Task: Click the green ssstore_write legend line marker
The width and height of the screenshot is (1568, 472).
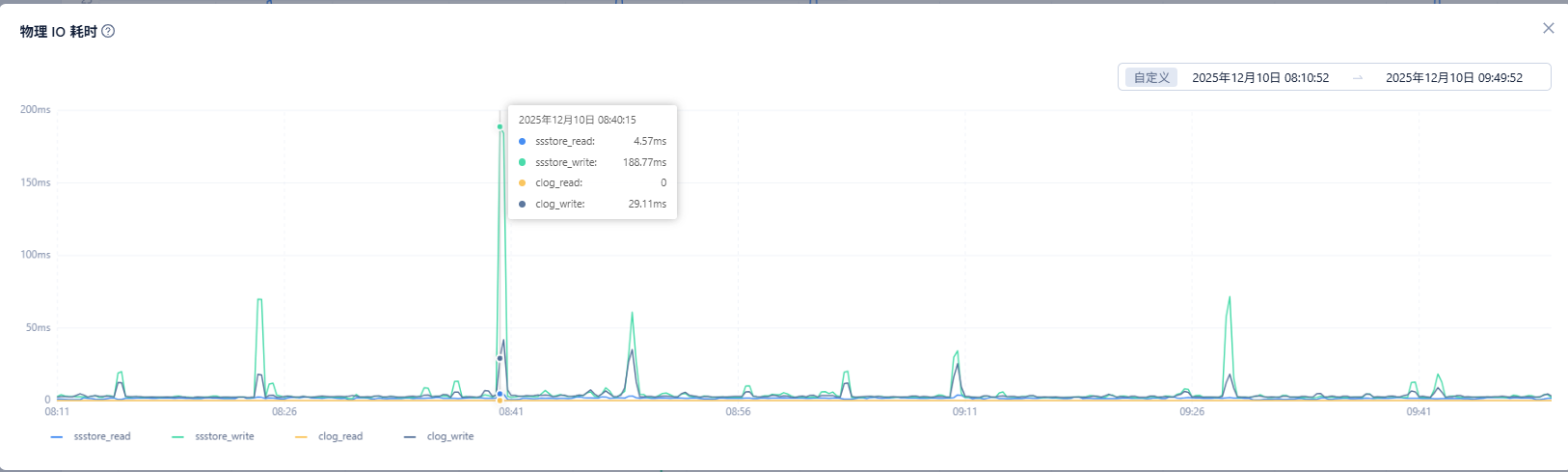Action: point(177,437)
